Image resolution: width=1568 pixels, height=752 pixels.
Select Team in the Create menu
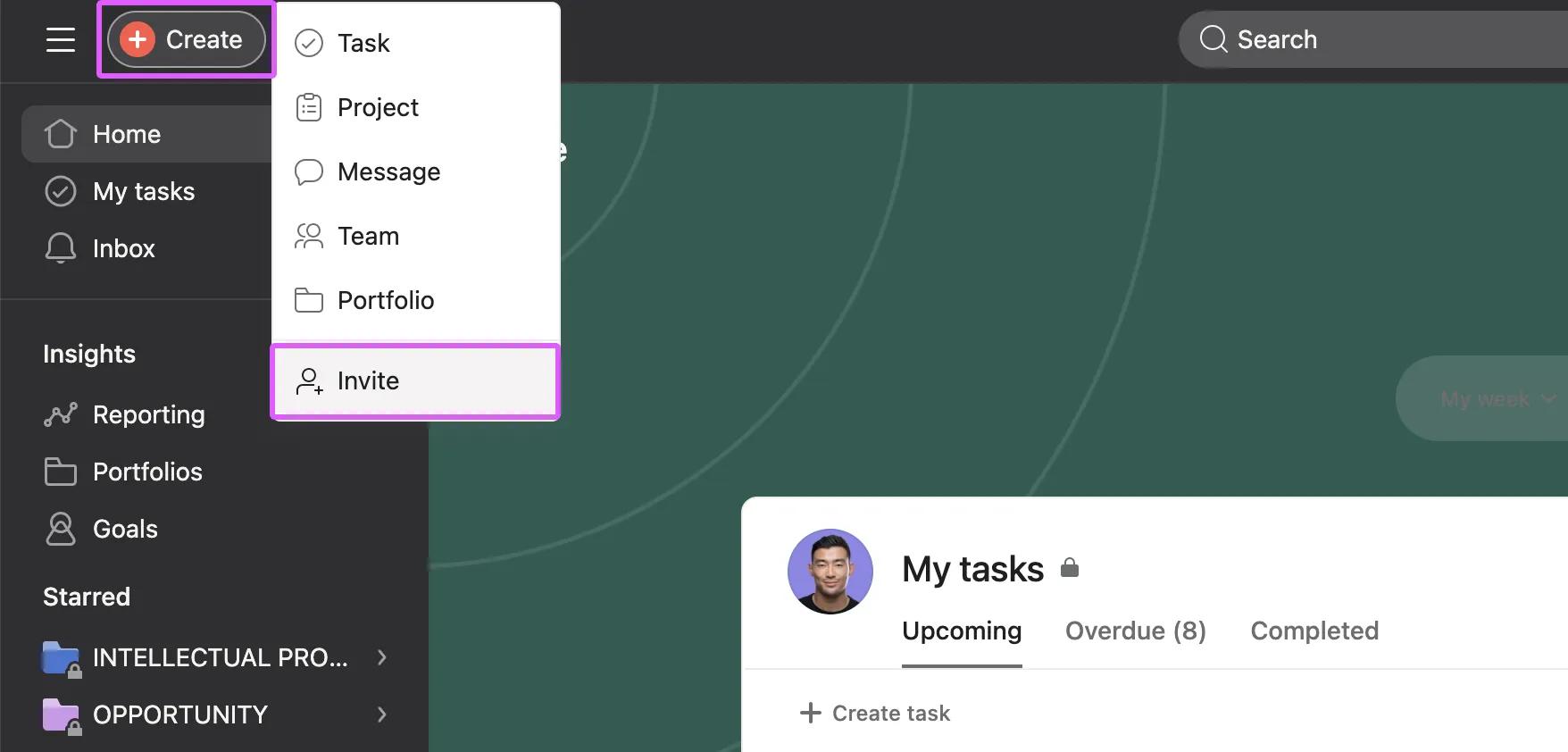[368, 236]
